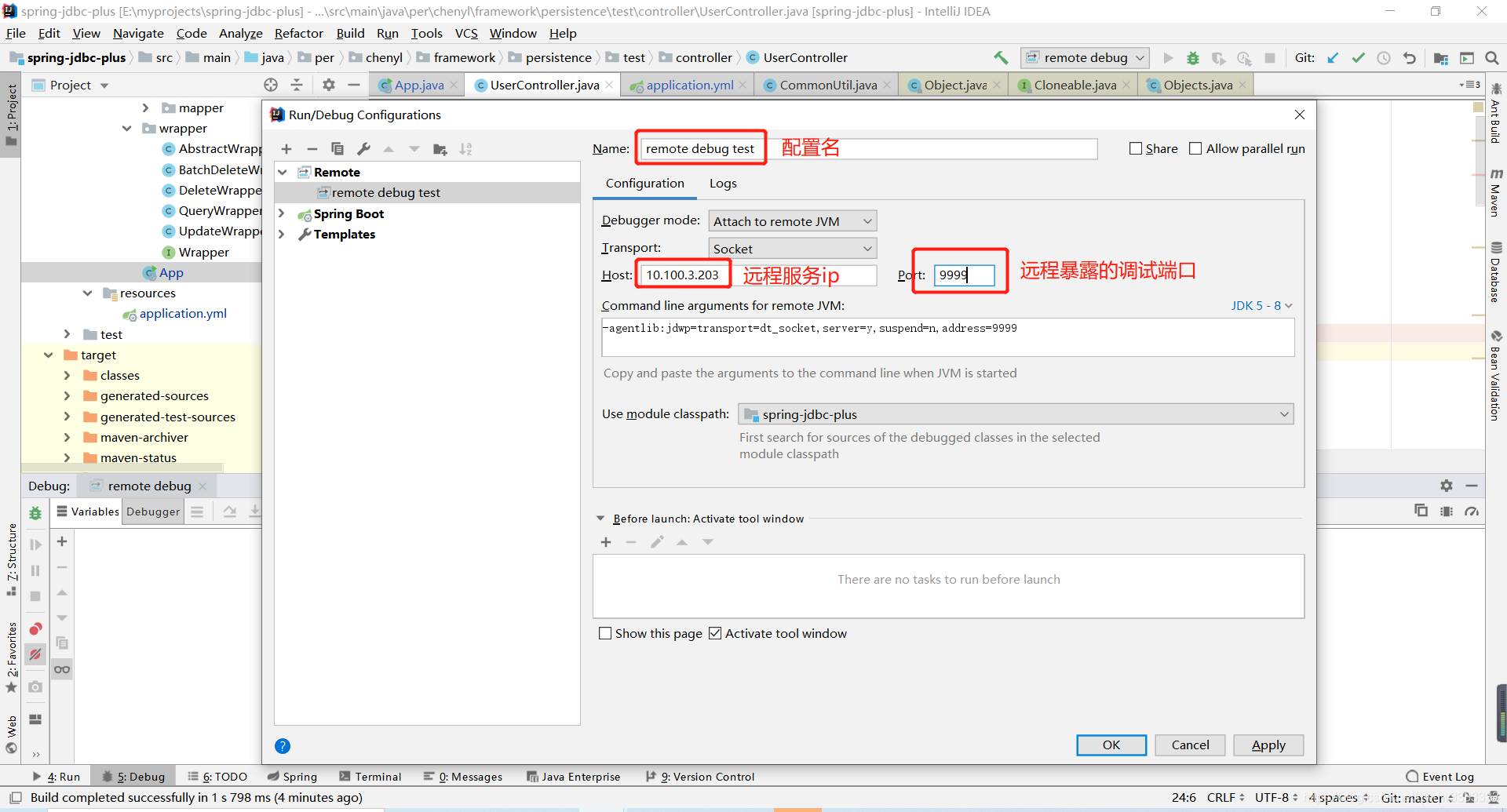The width and height of the screenshot is (1507, 812).
Task: Edit templates wrench icon in dialog toolbar
Action: pos(363,149)
